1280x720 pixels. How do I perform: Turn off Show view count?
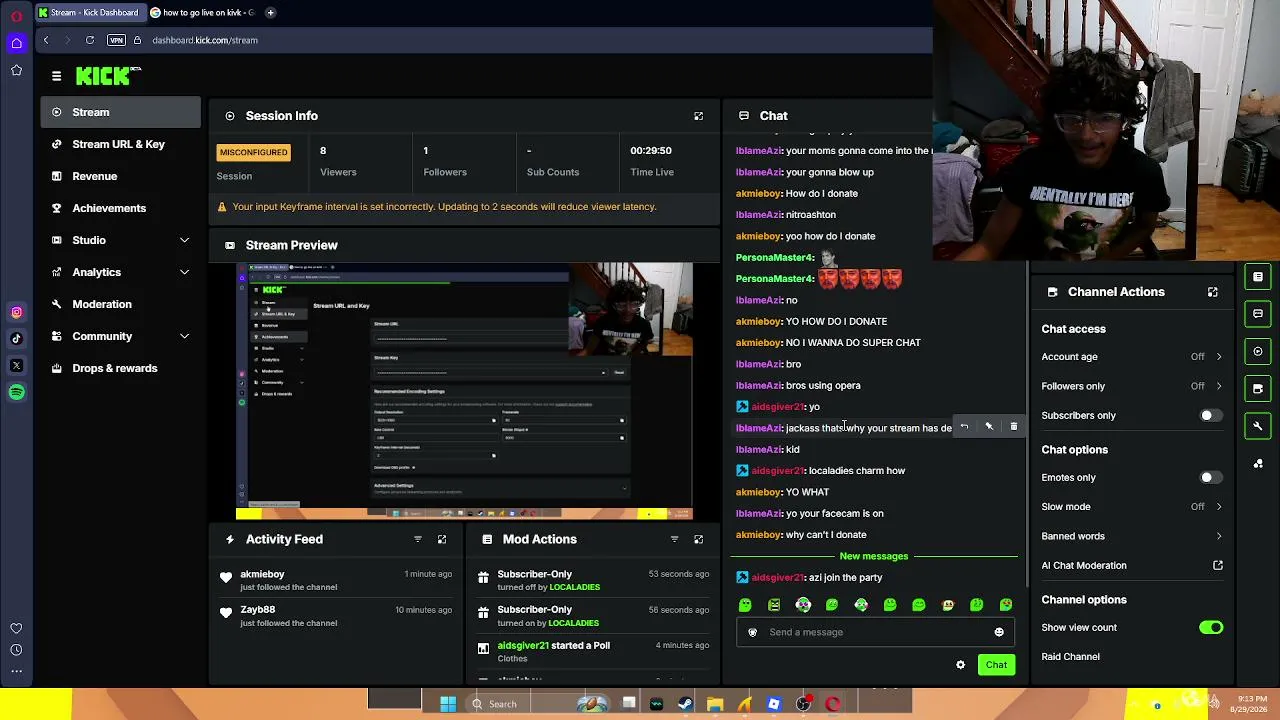point(1211,627)
